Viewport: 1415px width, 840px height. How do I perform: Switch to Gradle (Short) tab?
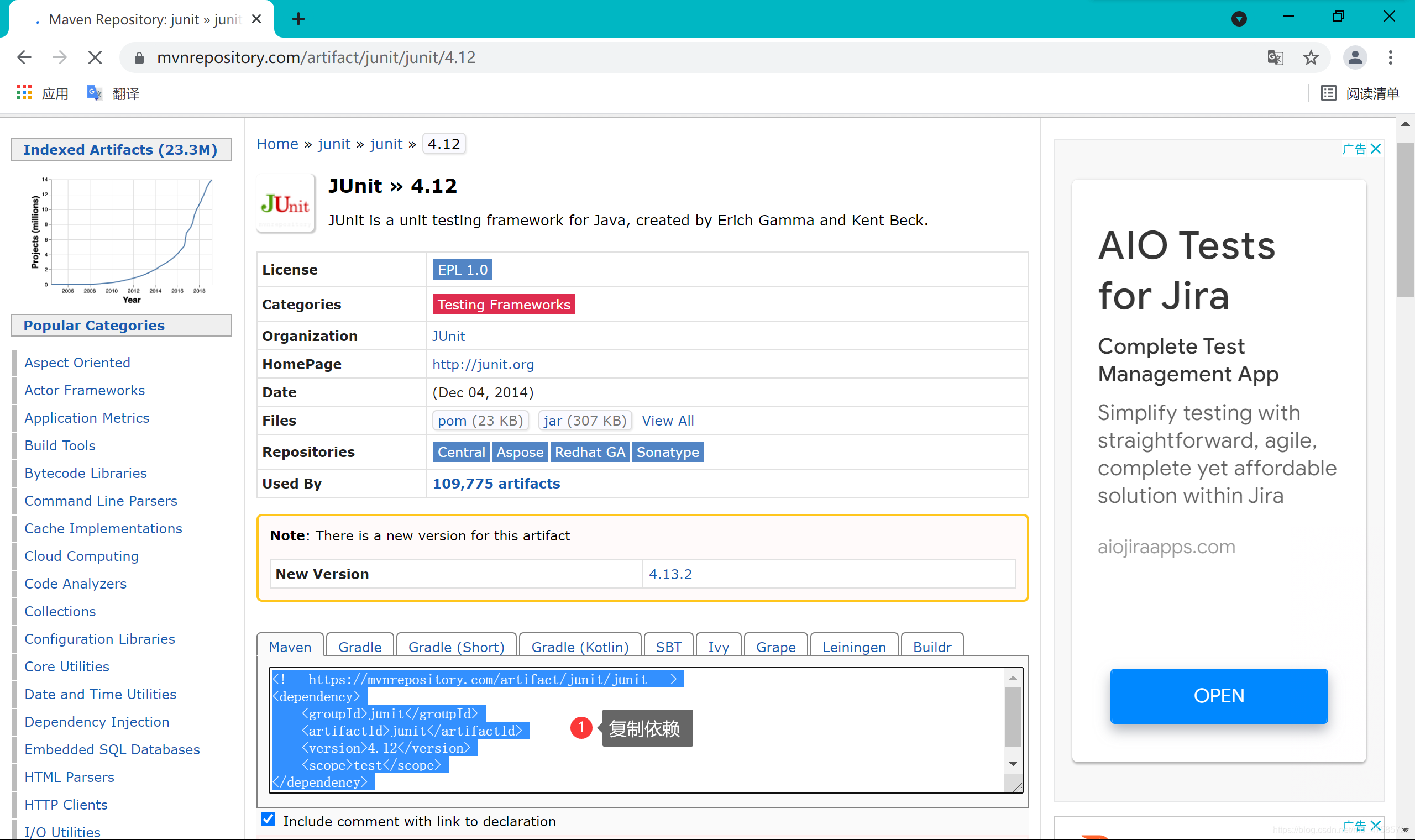point(456,647)
